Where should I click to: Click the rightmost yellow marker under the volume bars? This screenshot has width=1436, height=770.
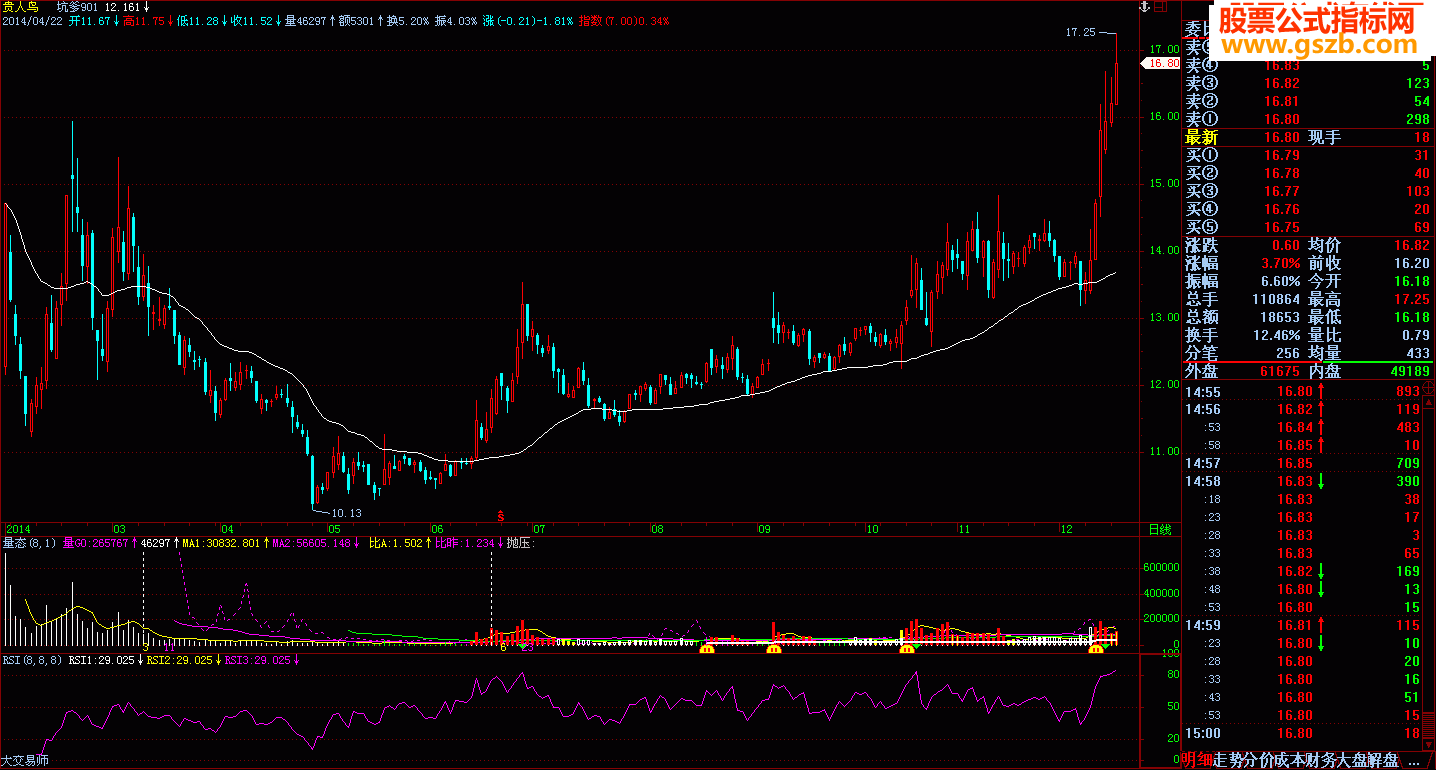click(x=1097, y=651)
